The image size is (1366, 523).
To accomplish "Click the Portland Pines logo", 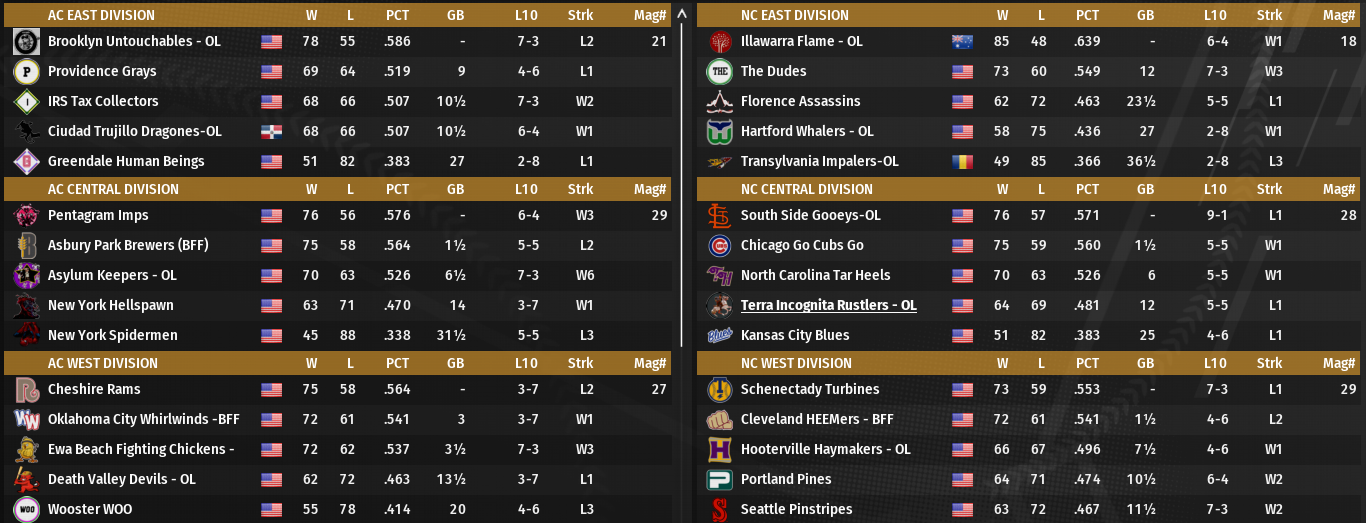I will (719, 480).
